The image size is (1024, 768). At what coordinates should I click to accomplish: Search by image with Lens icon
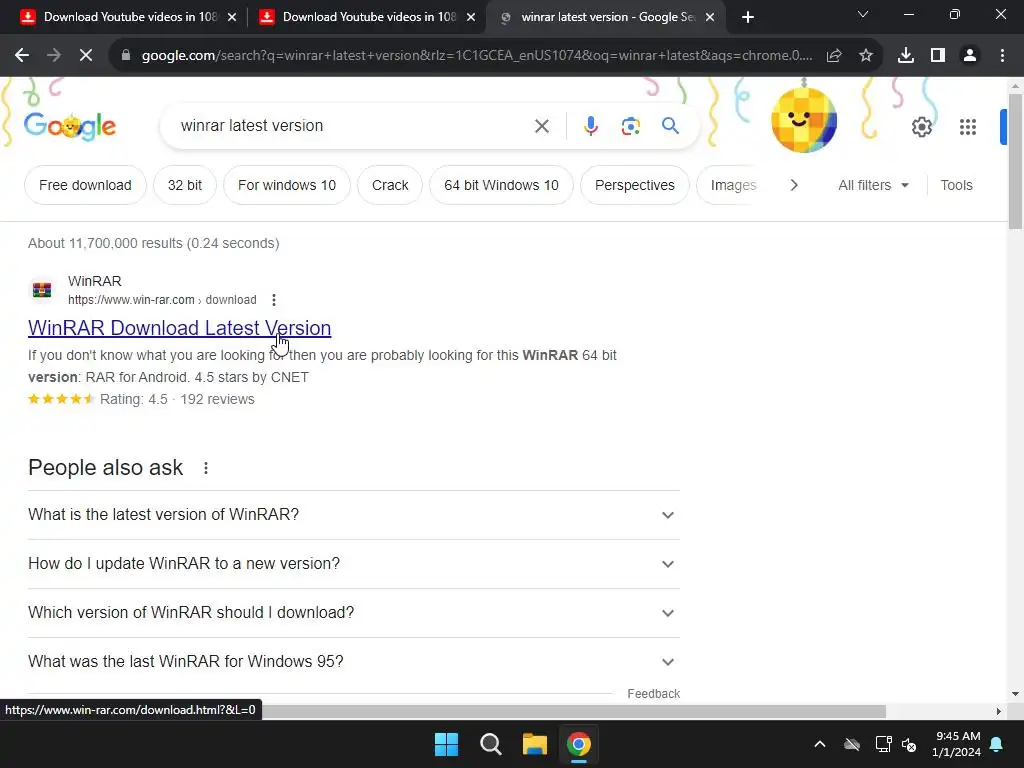[631, 126]
